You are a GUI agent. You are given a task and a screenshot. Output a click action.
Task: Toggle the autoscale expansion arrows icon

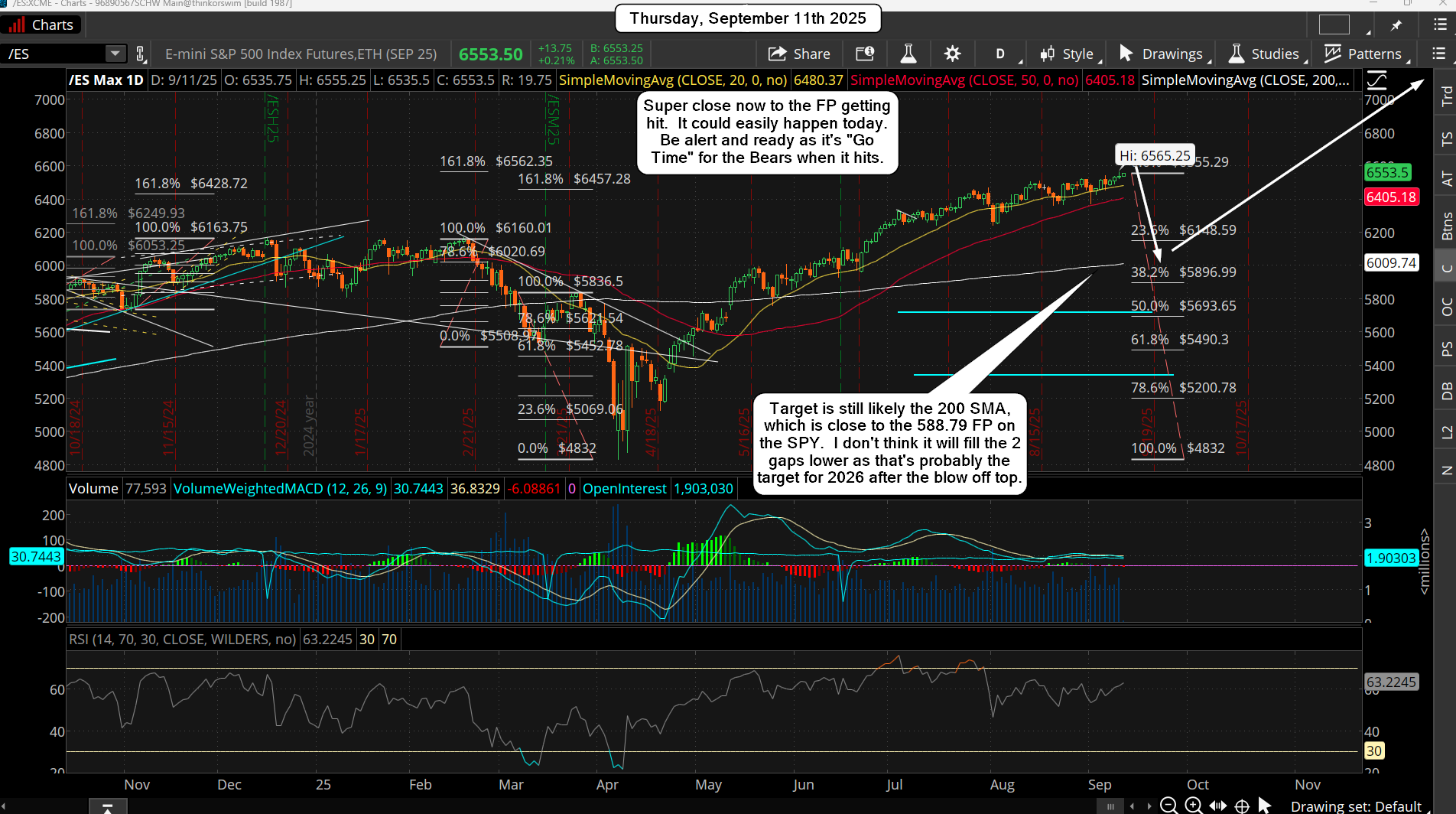[1217, 806]
